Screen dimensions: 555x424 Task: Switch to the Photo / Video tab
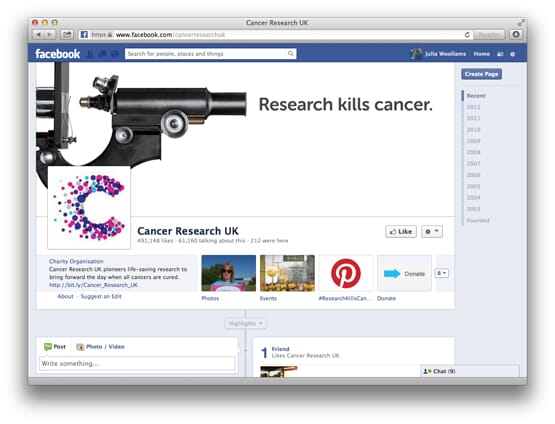tap(101, 347)
